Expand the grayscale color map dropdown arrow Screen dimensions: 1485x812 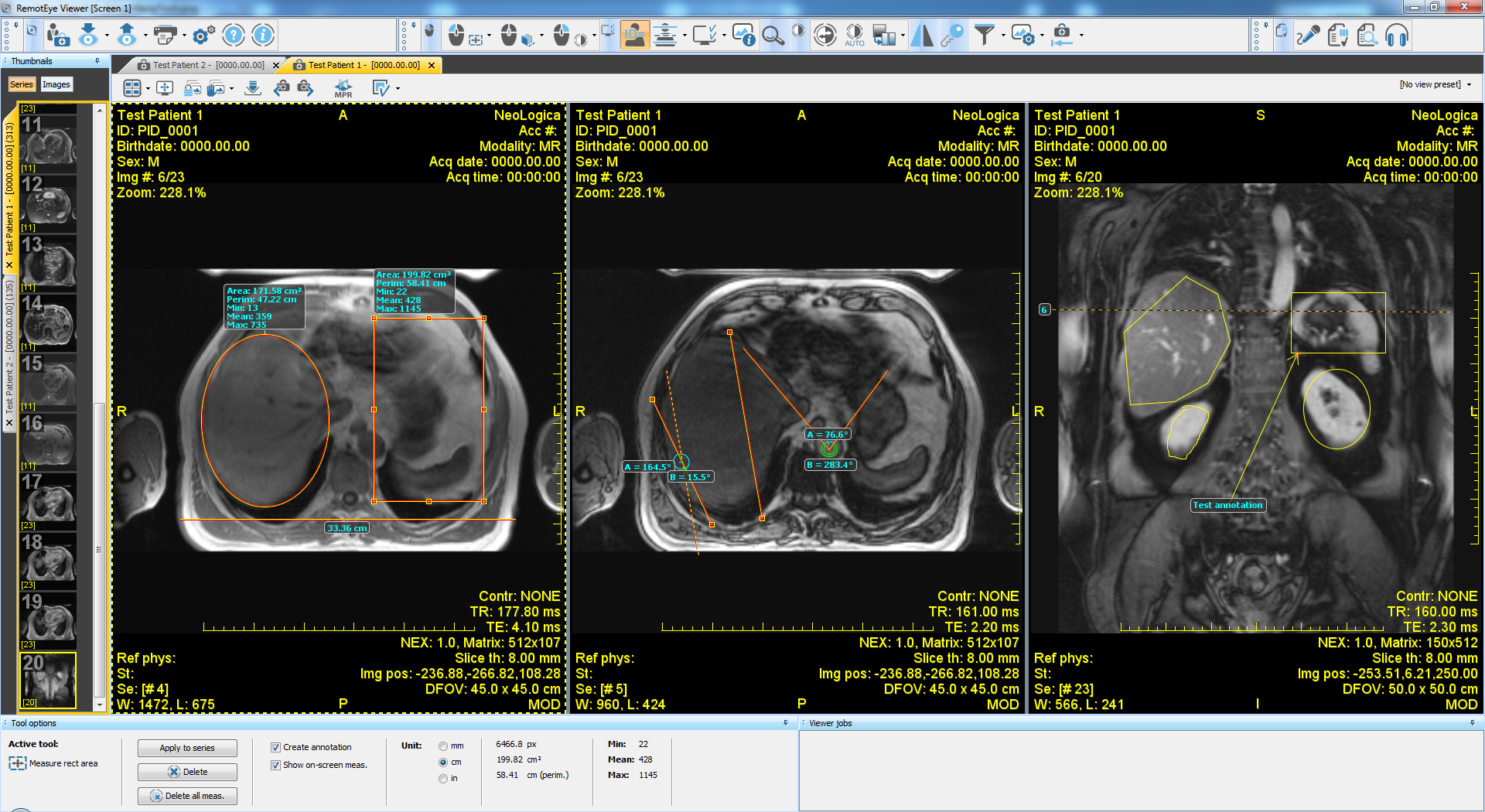903,36
